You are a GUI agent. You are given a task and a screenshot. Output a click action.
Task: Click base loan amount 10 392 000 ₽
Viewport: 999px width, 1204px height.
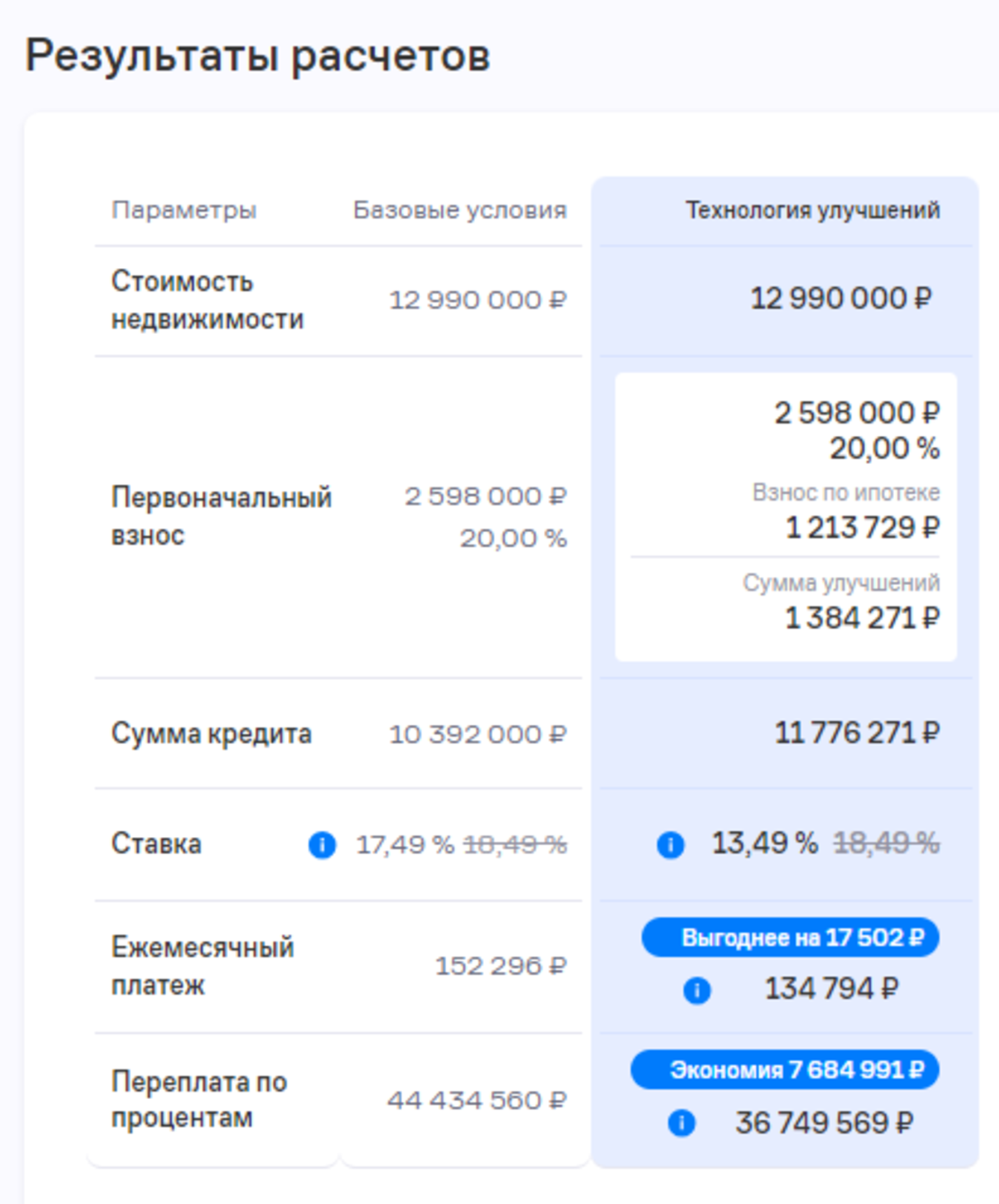tap(478, 734)
